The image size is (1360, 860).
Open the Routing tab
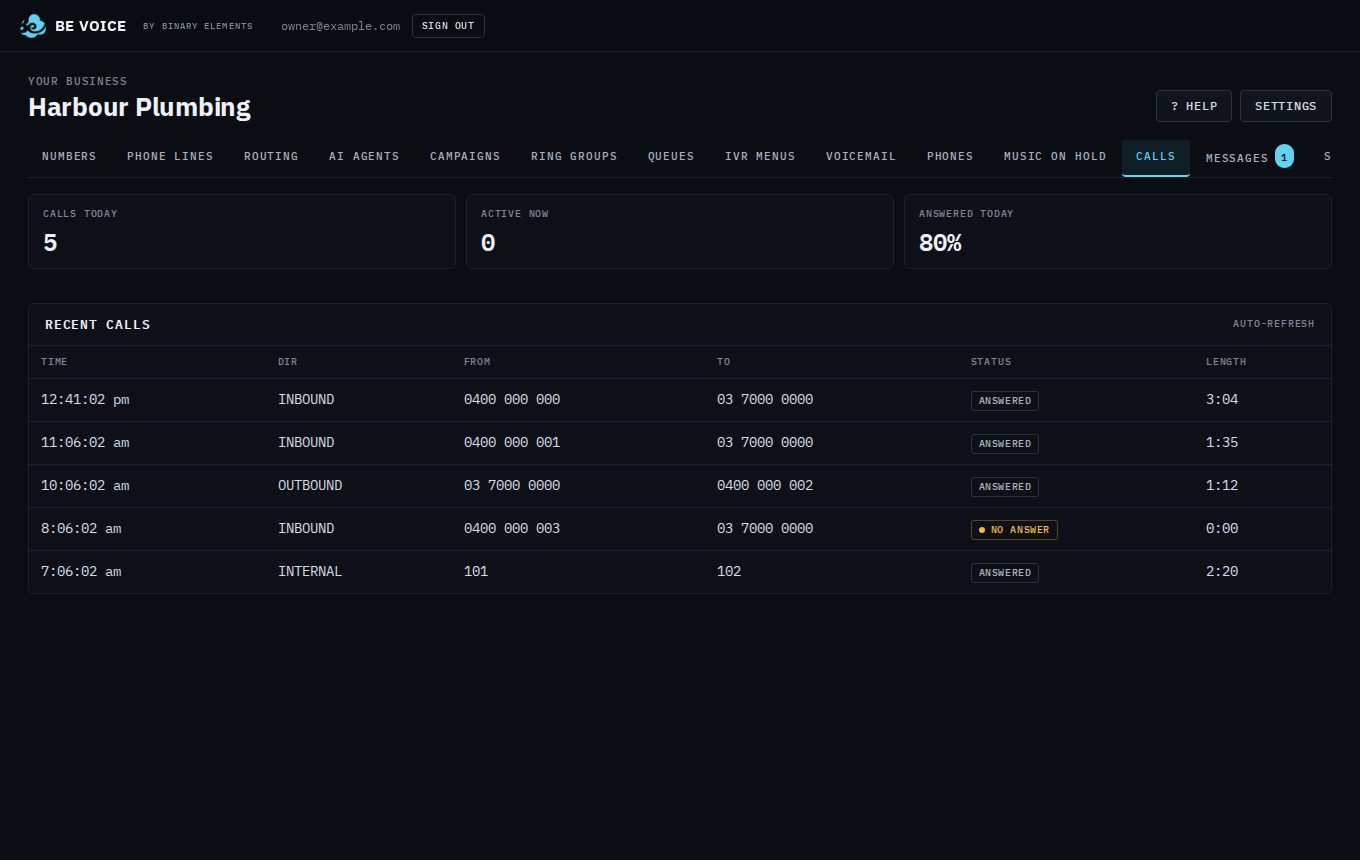271,157
